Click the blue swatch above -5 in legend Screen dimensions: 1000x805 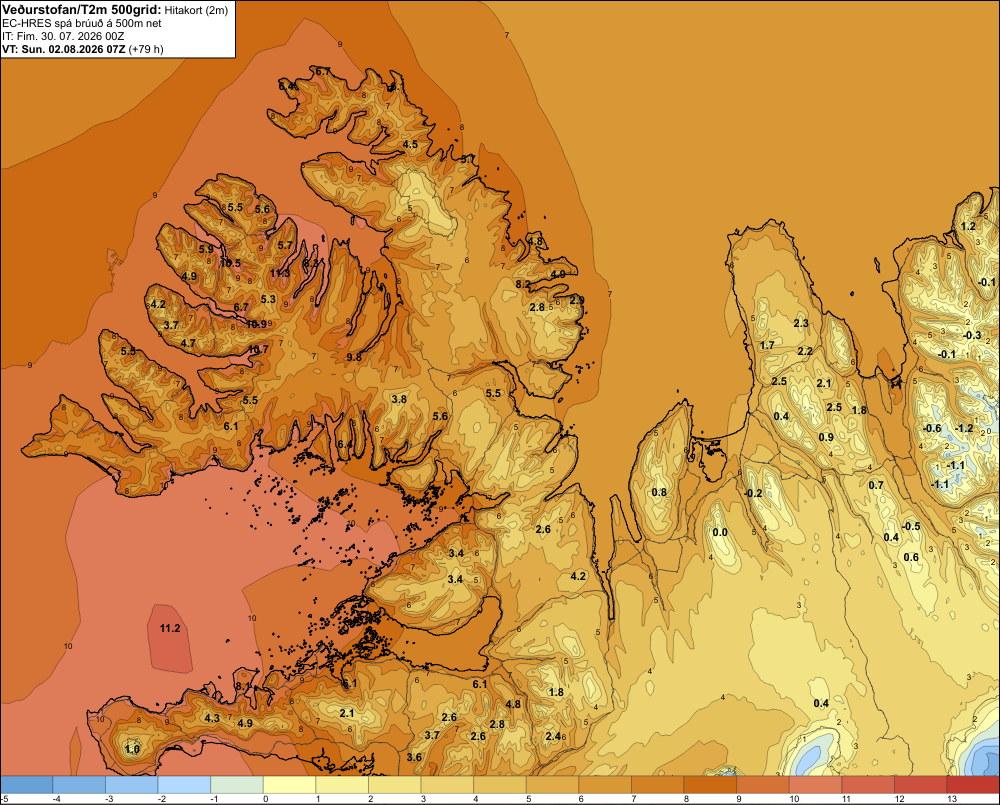tap(26, 784)
